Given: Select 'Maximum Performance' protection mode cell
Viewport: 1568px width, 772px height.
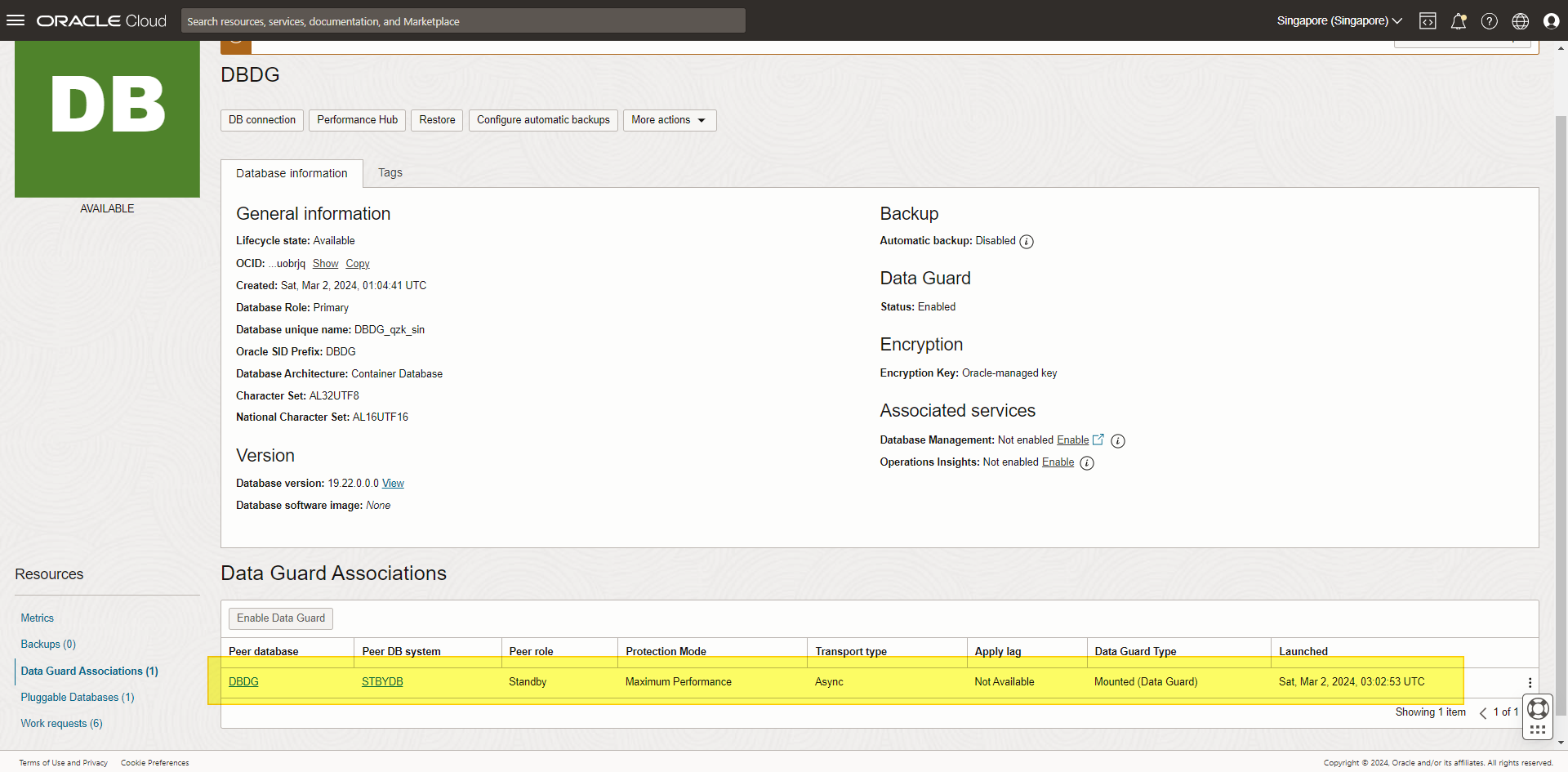Looking at the screenshot, I should point(679,682).
